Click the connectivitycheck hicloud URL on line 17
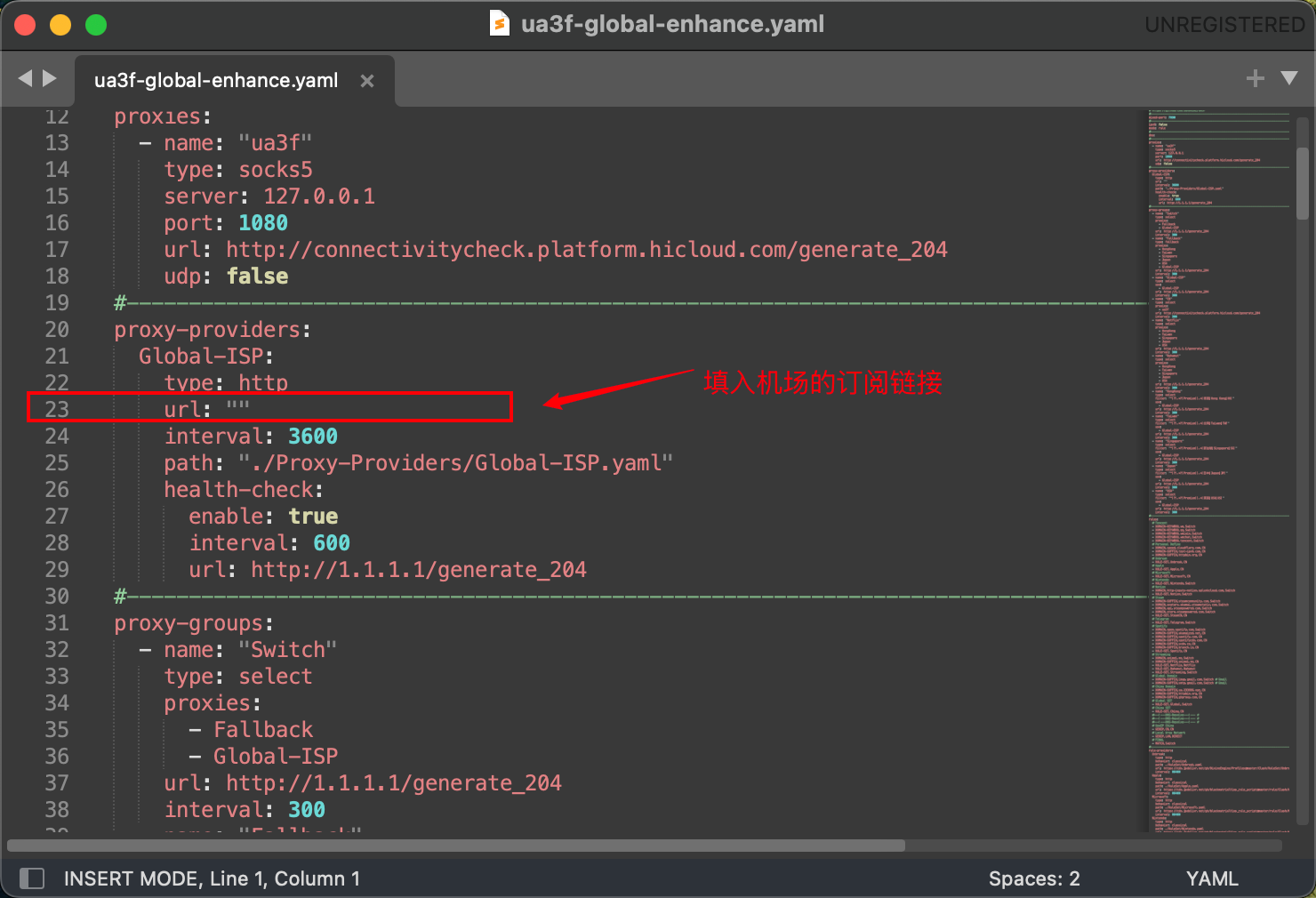Image resolution: width=1316 pixels, height=898 pixels. (586, 250)
